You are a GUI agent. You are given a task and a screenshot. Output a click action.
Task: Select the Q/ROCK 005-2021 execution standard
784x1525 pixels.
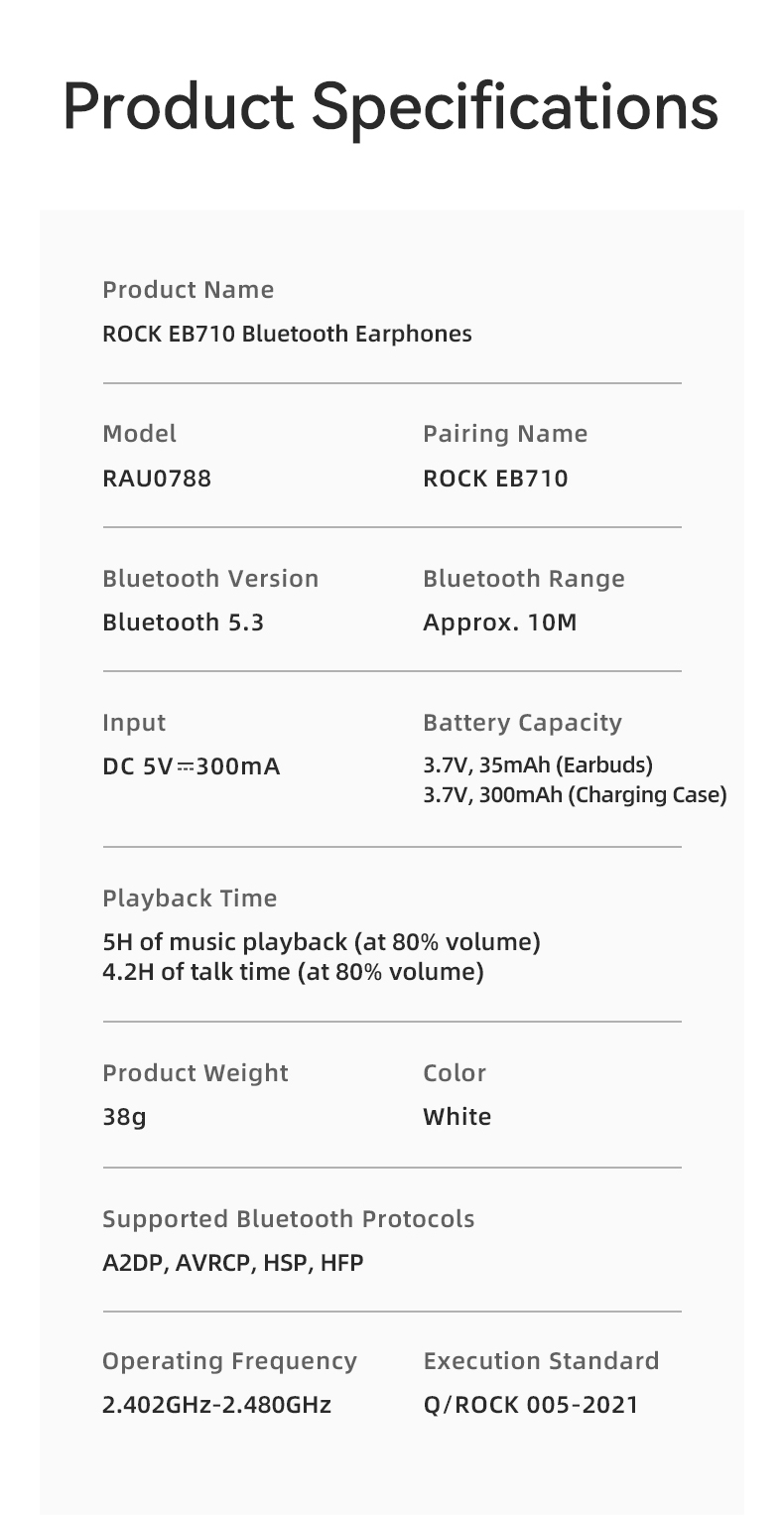pyautogui.click(x=531, y=1405)
